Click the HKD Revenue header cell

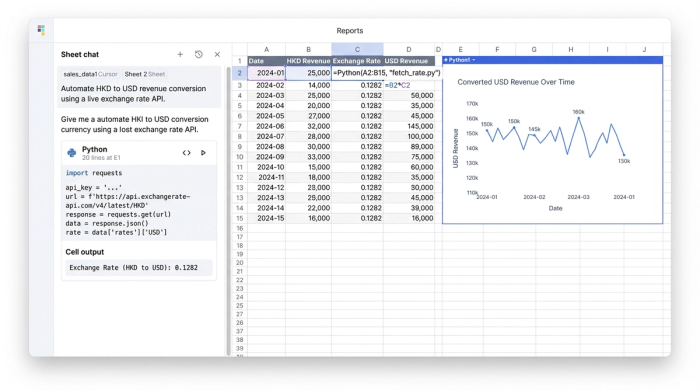(x=308, y=61)
